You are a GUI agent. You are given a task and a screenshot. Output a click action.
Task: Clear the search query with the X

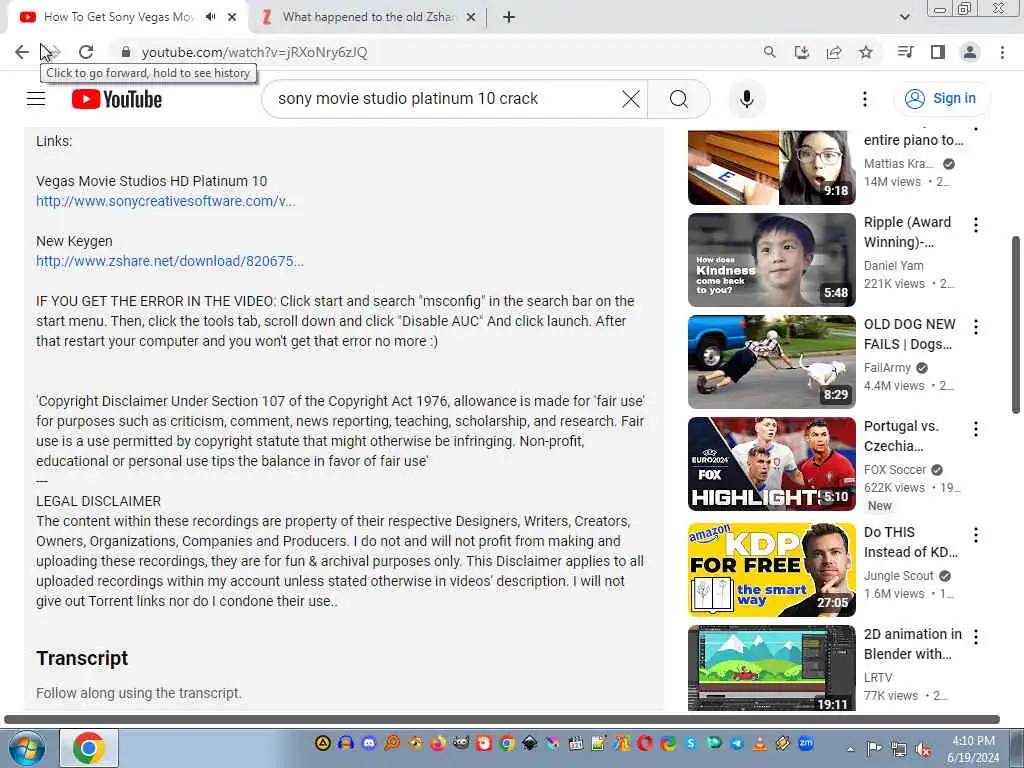click(x=631, y=99)
